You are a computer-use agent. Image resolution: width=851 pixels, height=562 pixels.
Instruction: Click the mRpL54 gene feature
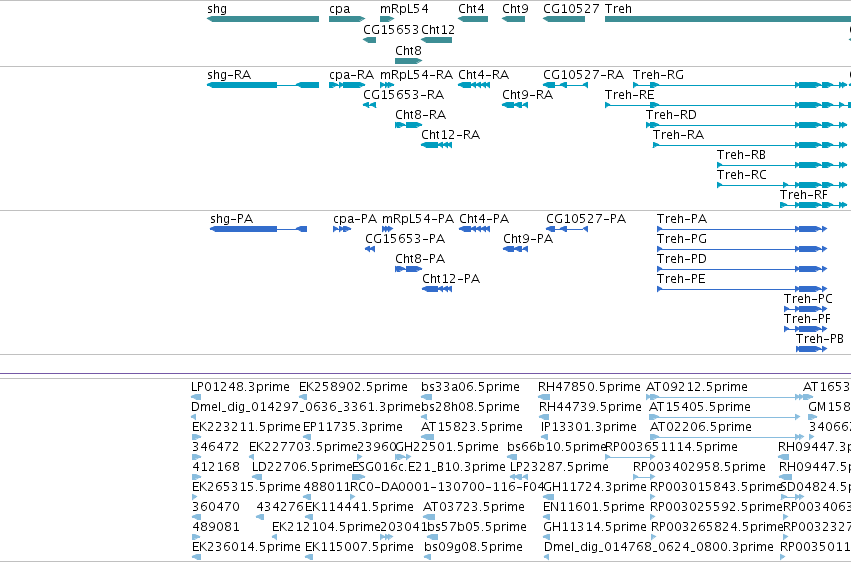click(387, 19)
